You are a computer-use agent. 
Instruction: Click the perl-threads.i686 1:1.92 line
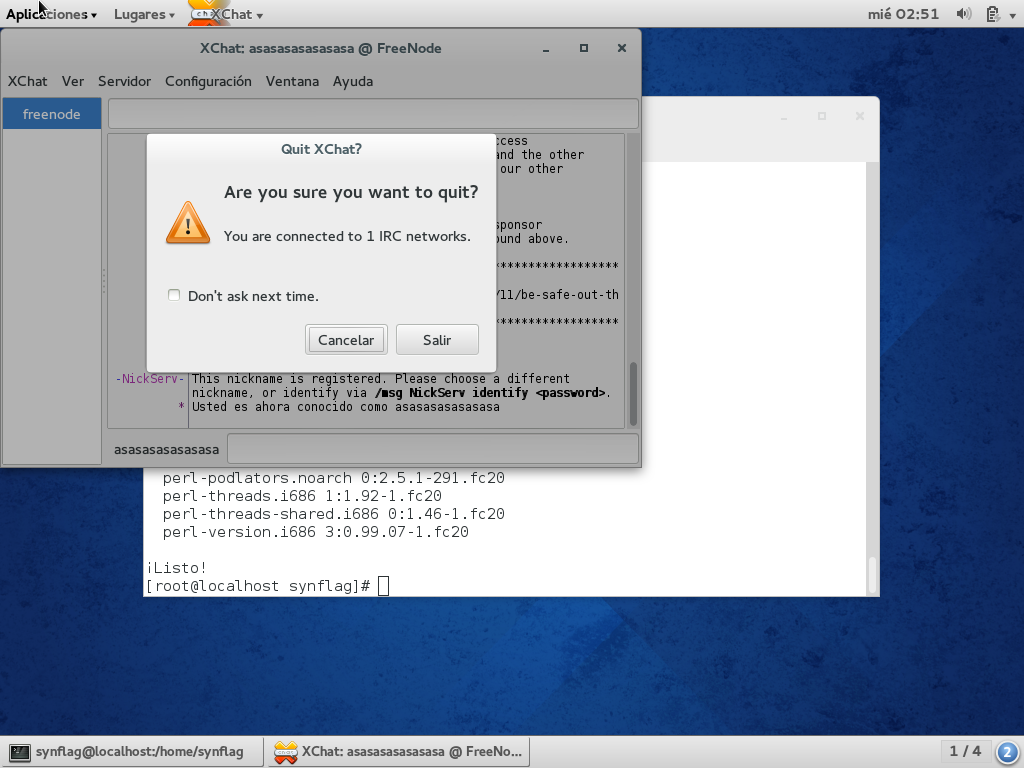[302, 496]
